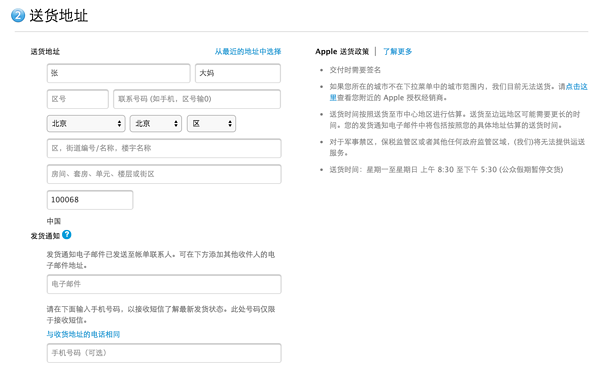Click the 区号 area code field
590x365 pixels.
click(78, 99)
